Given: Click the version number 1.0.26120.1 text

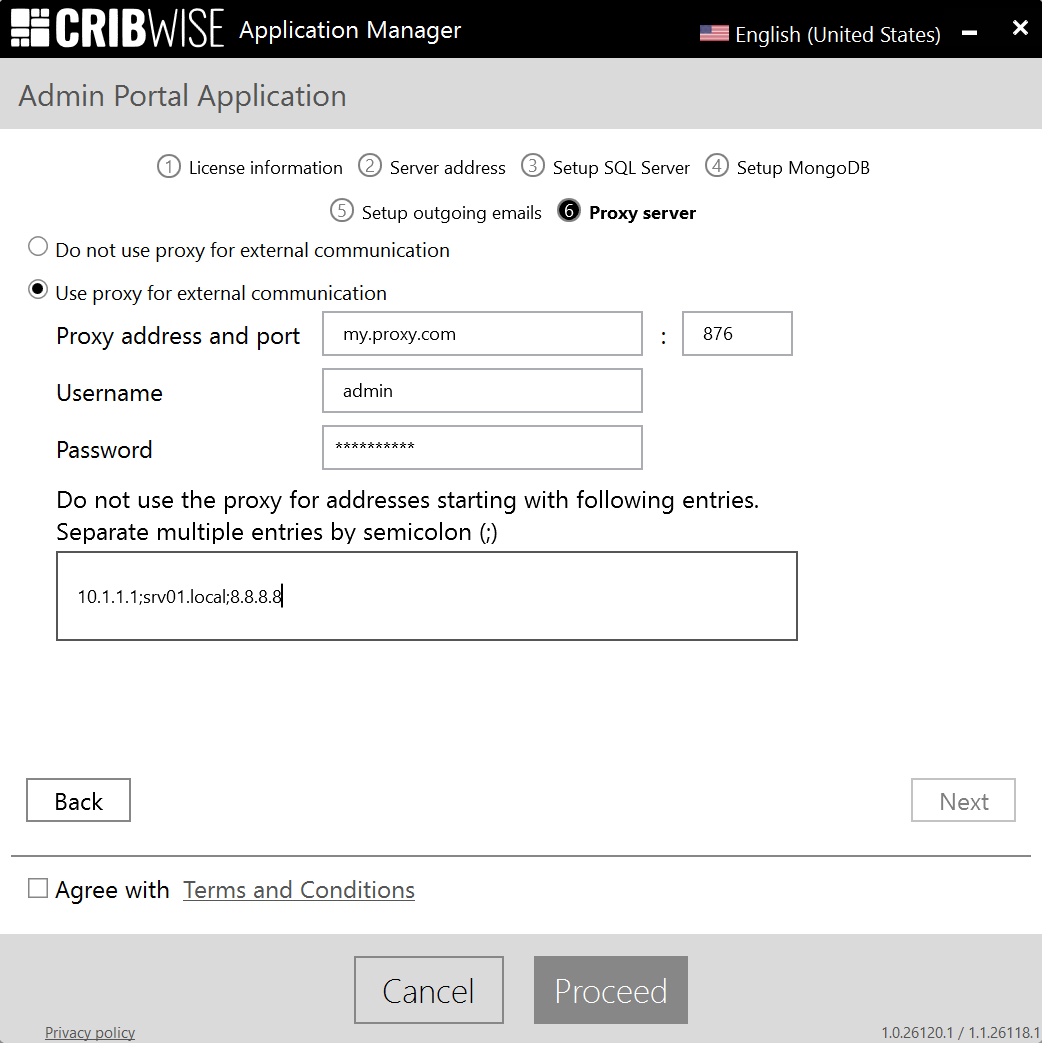Looking at the screenshot, I should [x=917, y=1032].
